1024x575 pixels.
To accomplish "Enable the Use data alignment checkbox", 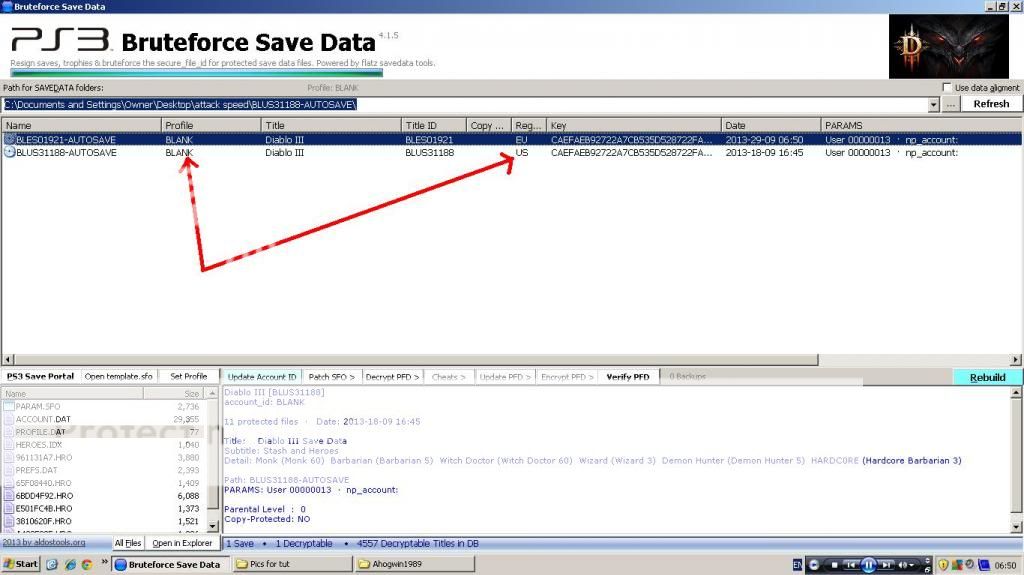I will 946,88.
